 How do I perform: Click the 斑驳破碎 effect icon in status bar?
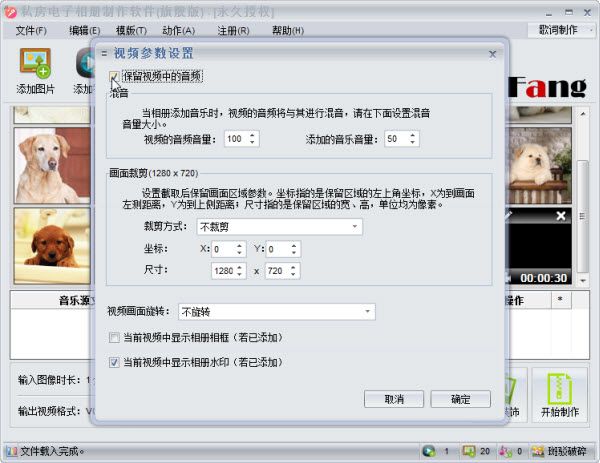coord(538,452)
